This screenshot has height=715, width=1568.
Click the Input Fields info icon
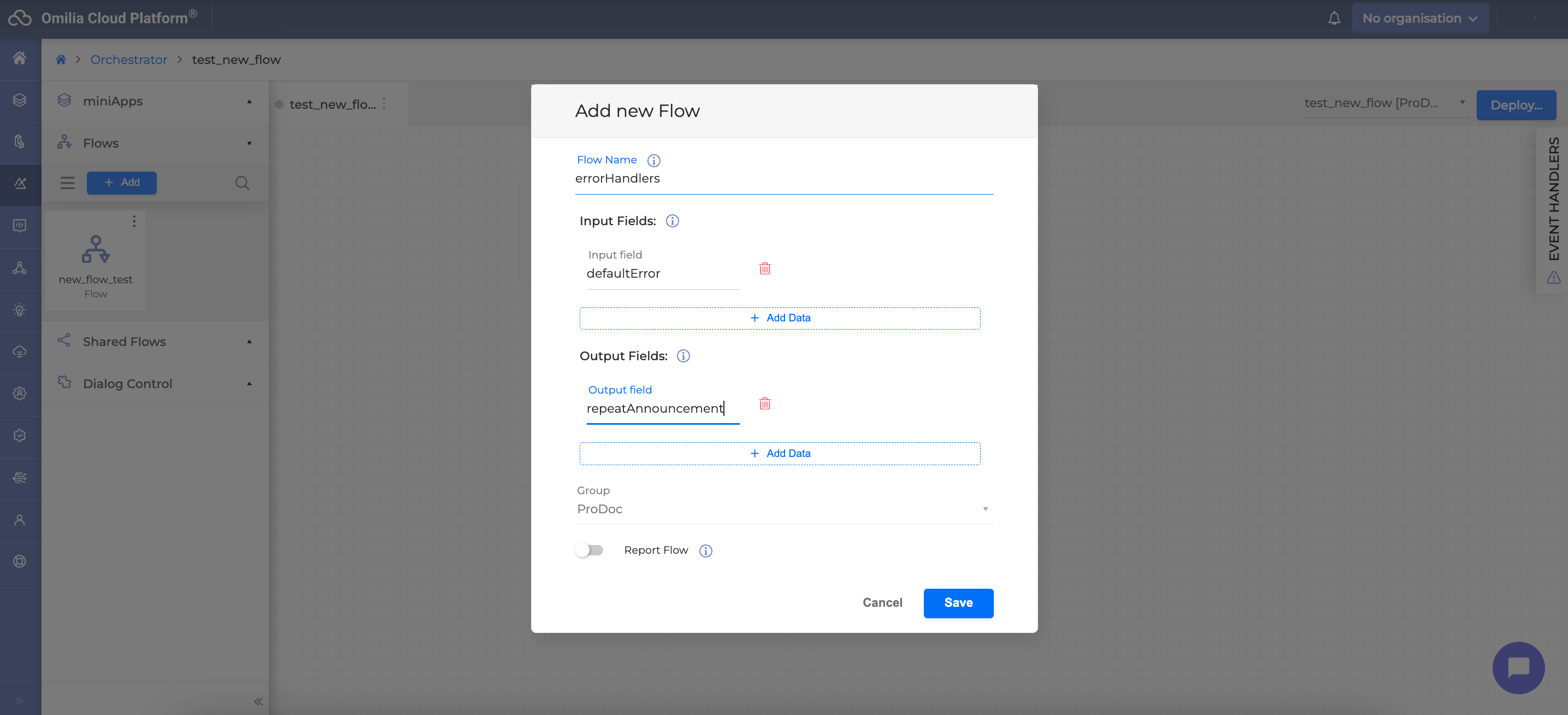pyautogui.click(x=672, y=221)
